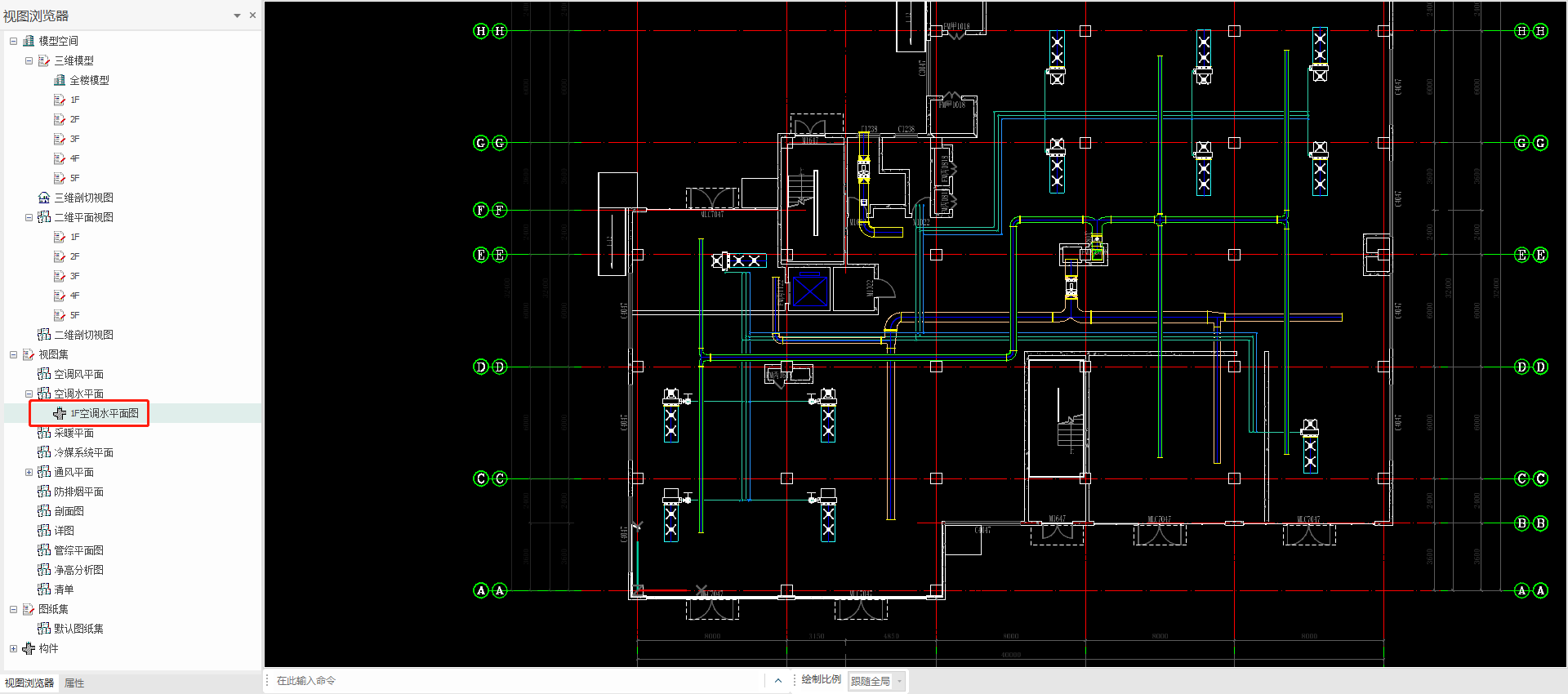Collapse the 三维模型 tree node
This screenshot has width=1568, height=694.
point(29,60)
